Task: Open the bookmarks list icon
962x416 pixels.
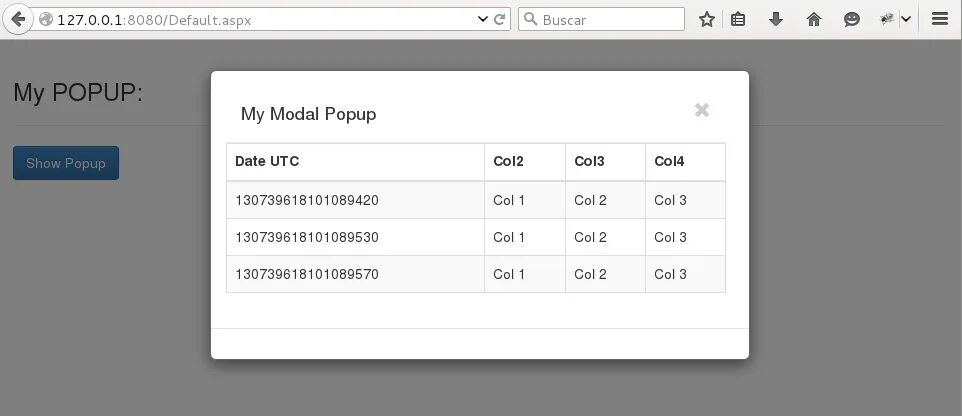Action: click(x=738, y=19)
